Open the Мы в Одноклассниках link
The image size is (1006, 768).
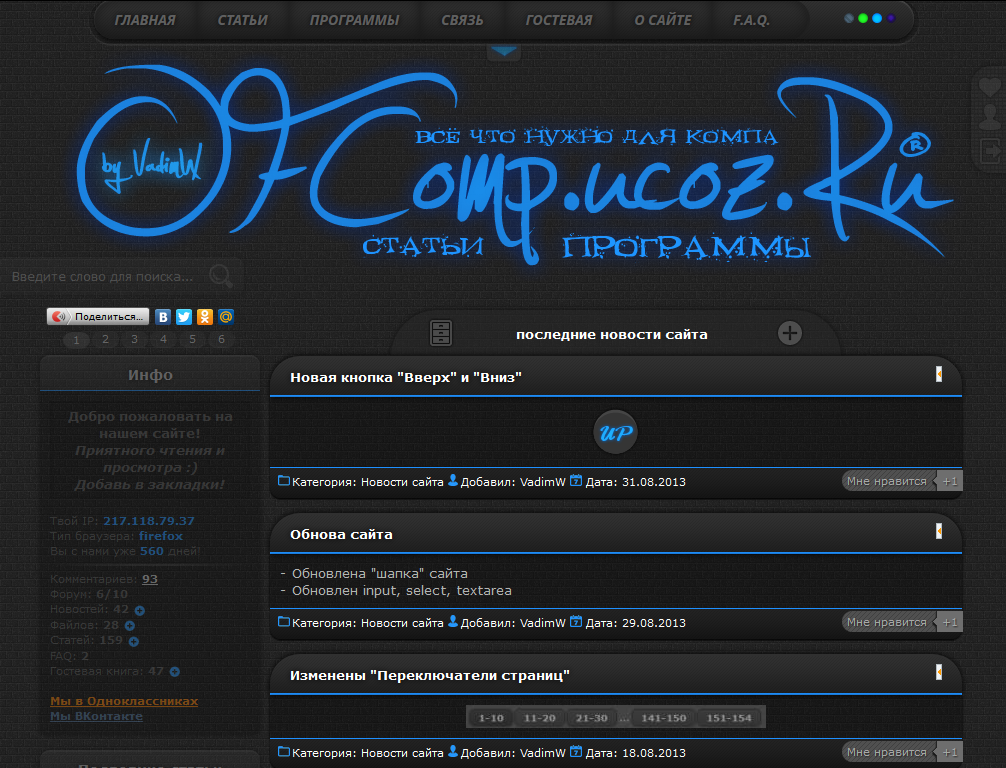coord(124,701)
